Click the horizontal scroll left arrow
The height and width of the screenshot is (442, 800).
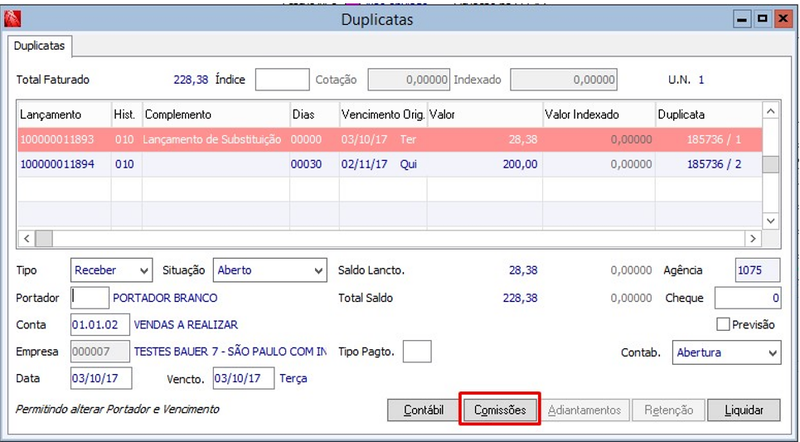[x=27, y=238]
